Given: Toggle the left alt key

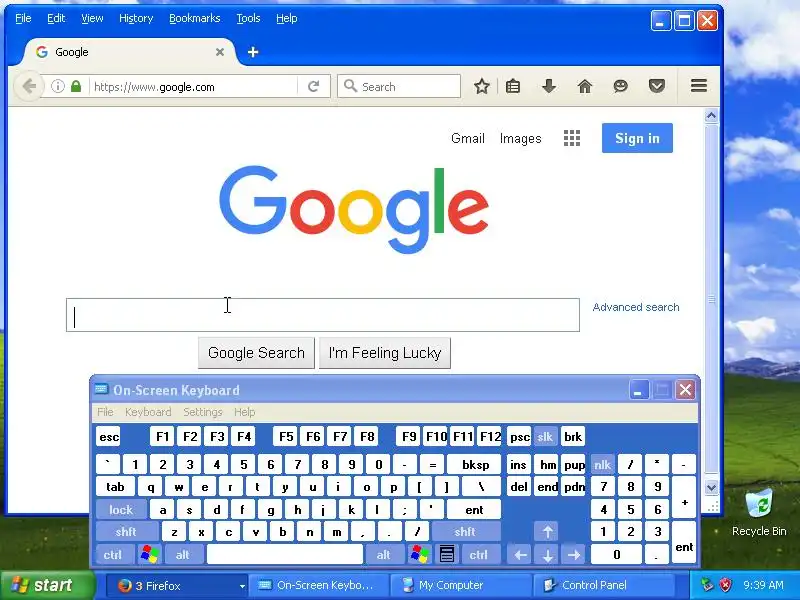Looking at the screenshot, I should tap(183, 554).
